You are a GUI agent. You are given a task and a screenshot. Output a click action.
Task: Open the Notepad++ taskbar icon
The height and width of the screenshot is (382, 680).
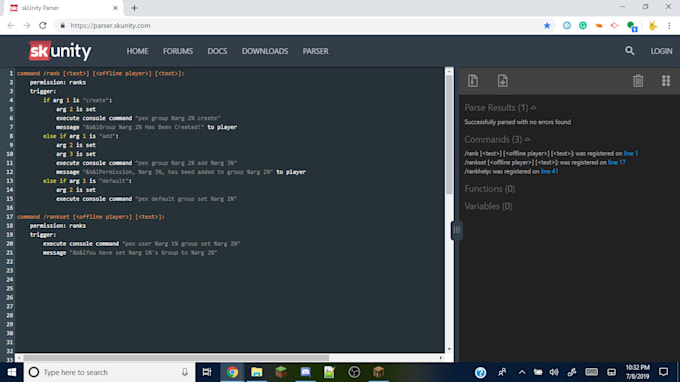click(x=330, y=372)
